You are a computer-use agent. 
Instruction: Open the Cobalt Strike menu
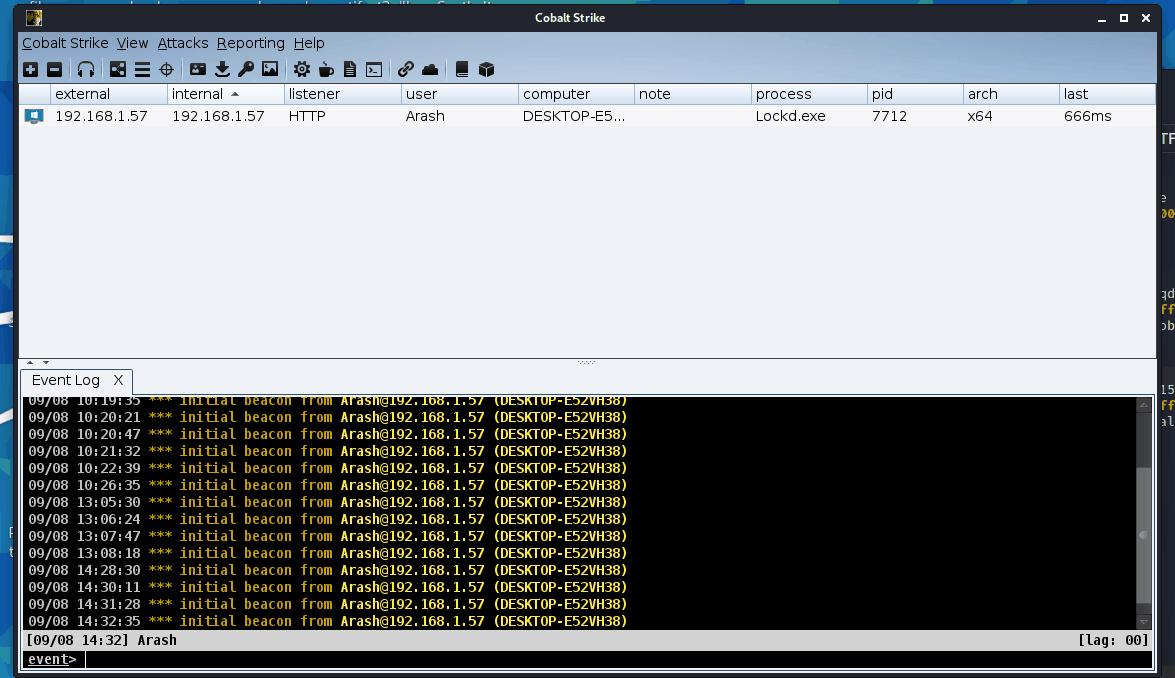coord(65,43)
